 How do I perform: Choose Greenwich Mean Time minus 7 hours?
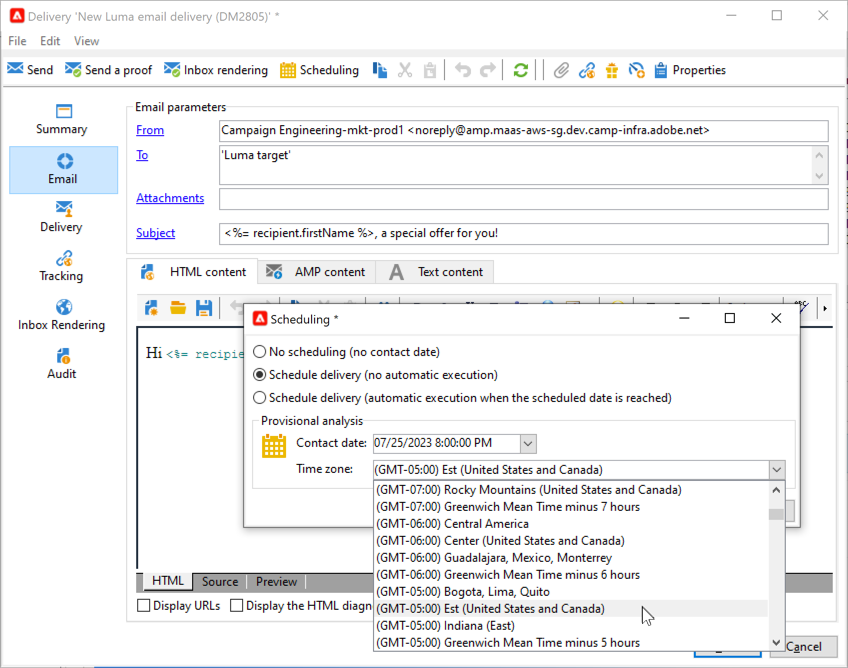(572, 507)
